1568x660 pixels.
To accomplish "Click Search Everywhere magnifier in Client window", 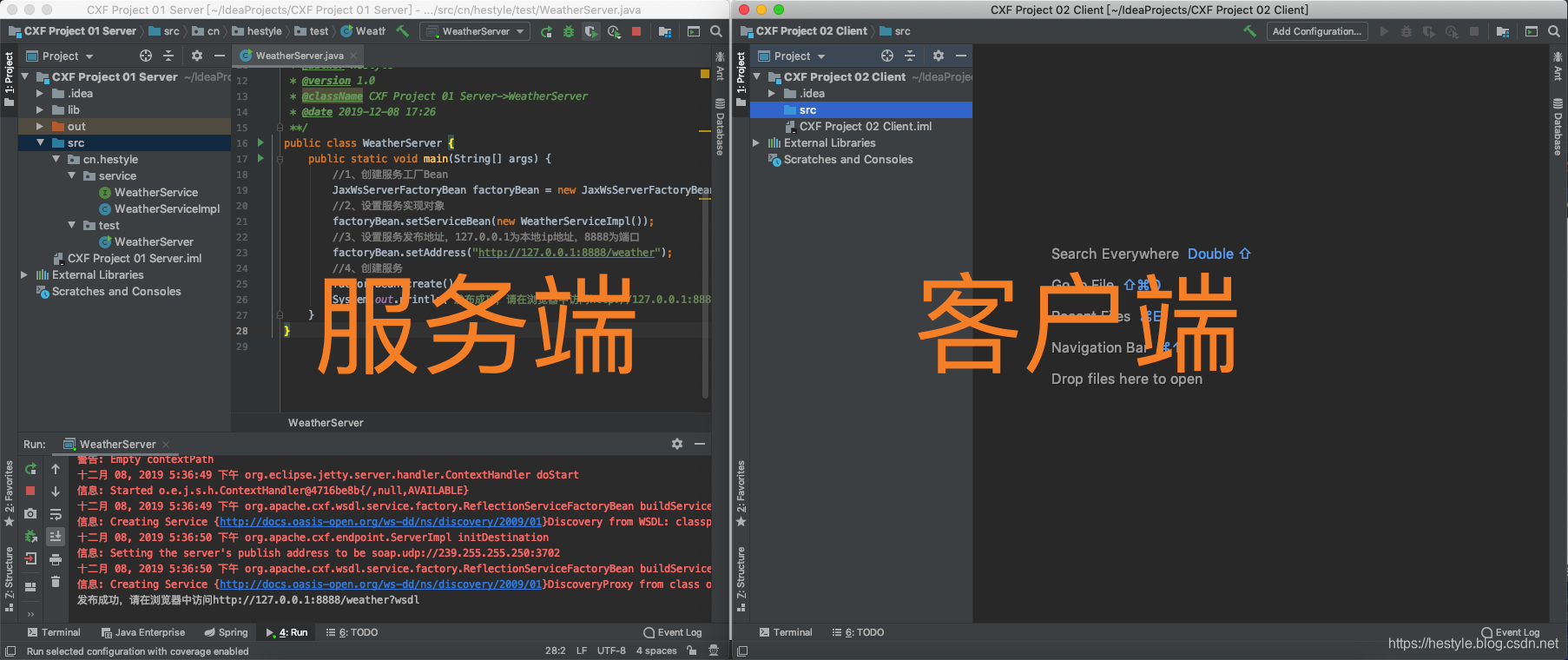I will point(1554,31).
